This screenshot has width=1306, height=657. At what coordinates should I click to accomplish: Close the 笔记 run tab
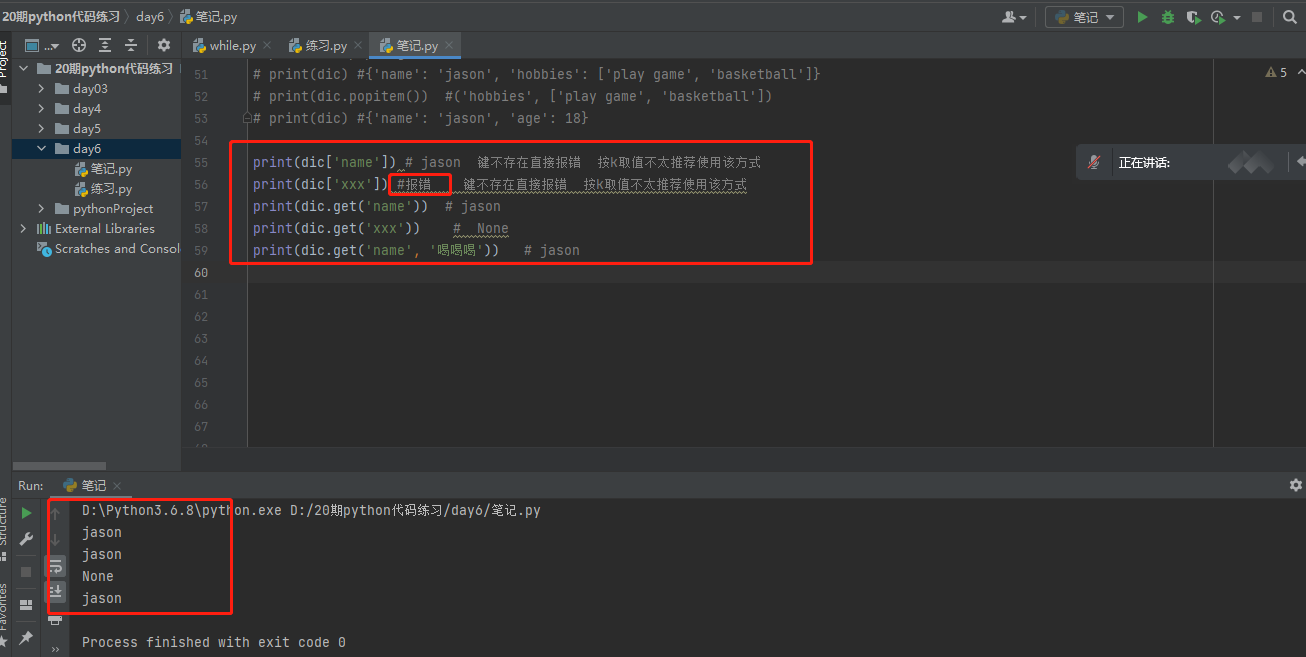click(117, 486)
